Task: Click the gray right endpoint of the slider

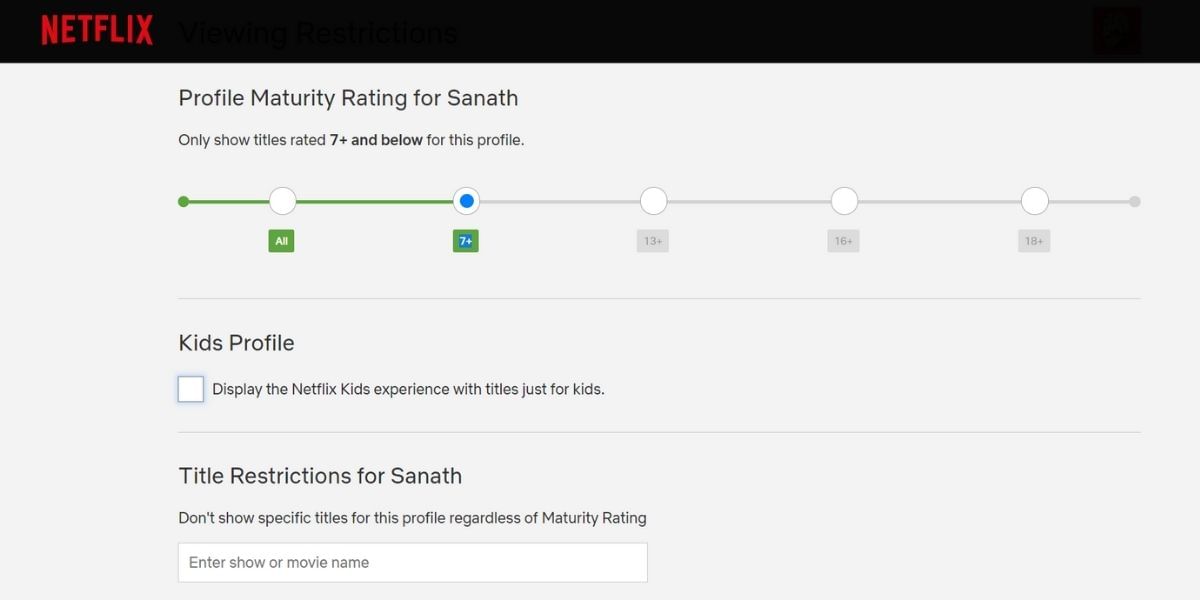Action: 1134,201
